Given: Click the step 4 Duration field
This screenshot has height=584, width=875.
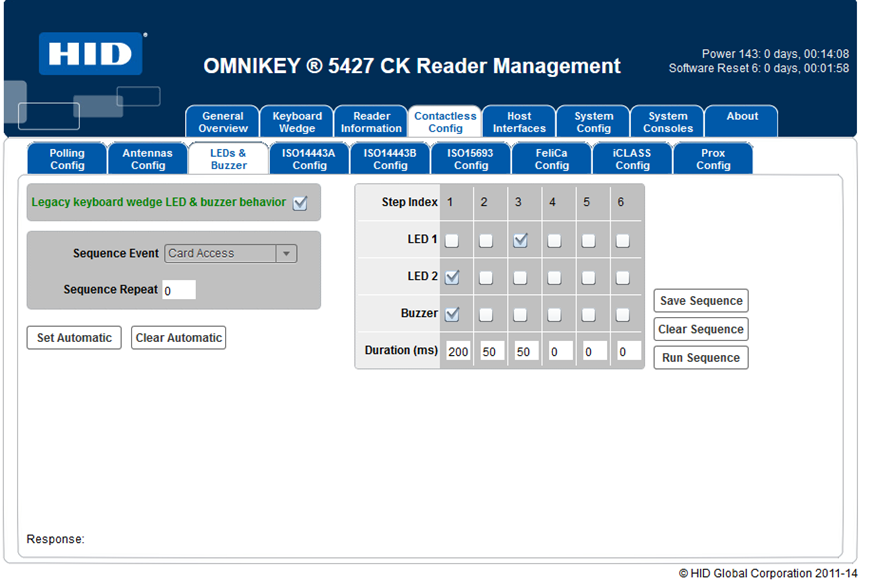Looking at the screenshot, I should point(560,351).
